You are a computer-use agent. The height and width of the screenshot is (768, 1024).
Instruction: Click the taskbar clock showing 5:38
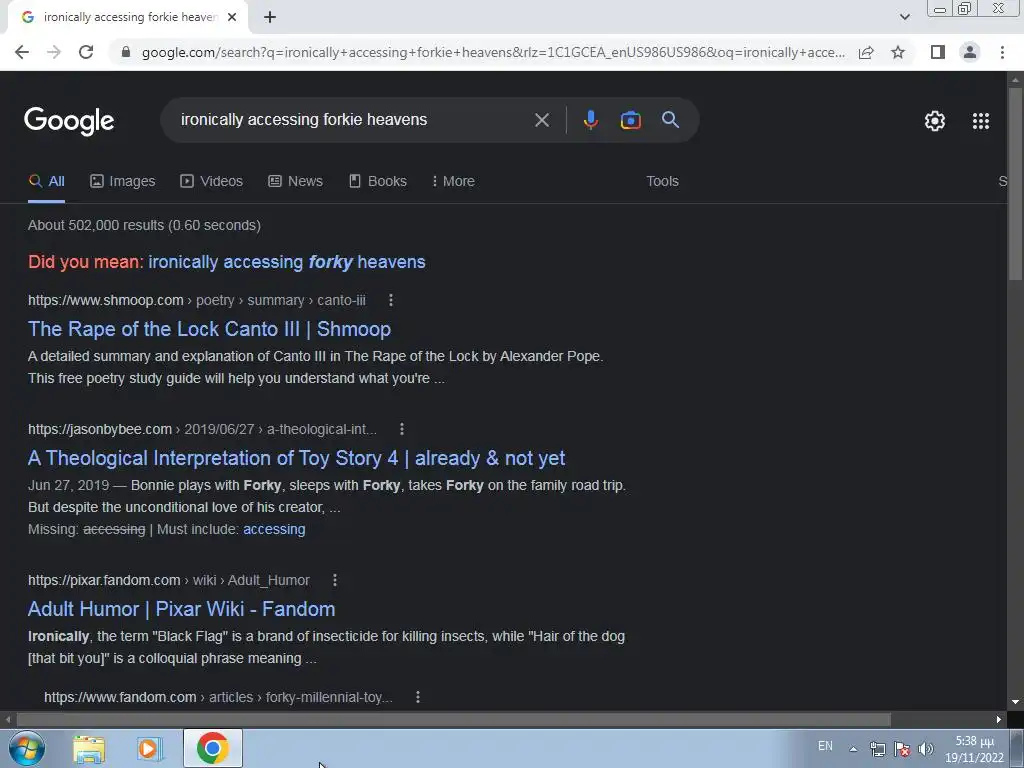pyautogui.click(x=974, y=749)
